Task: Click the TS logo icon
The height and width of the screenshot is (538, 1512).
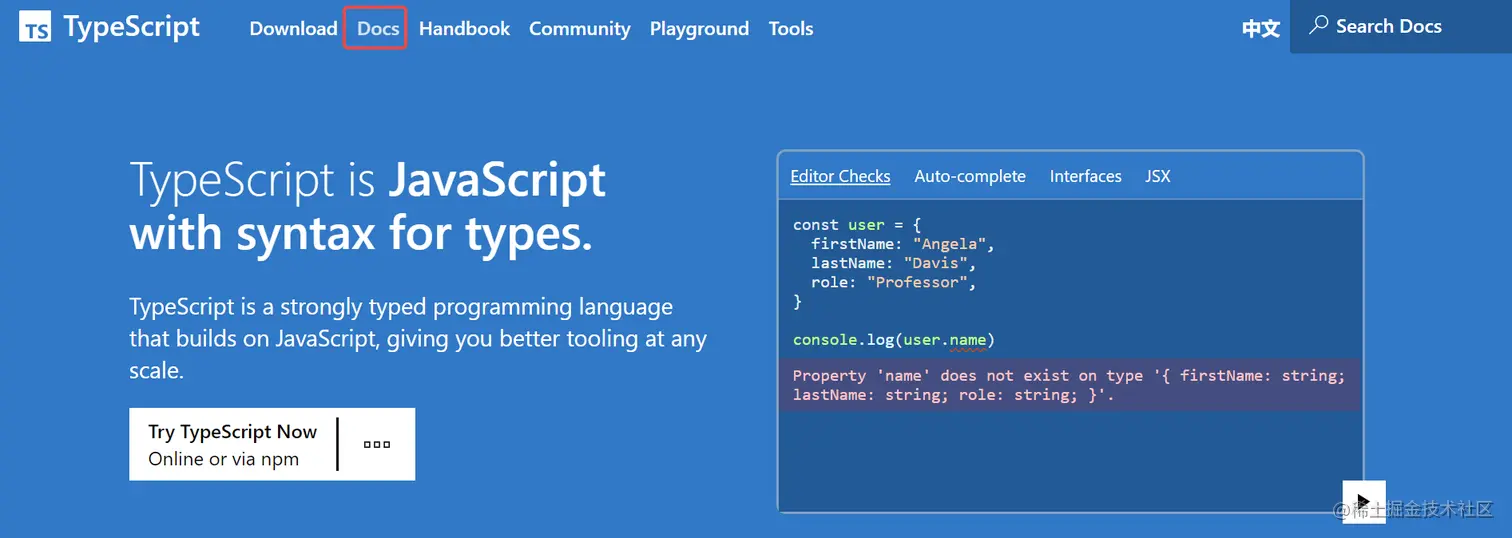Action: coord(36,27)
